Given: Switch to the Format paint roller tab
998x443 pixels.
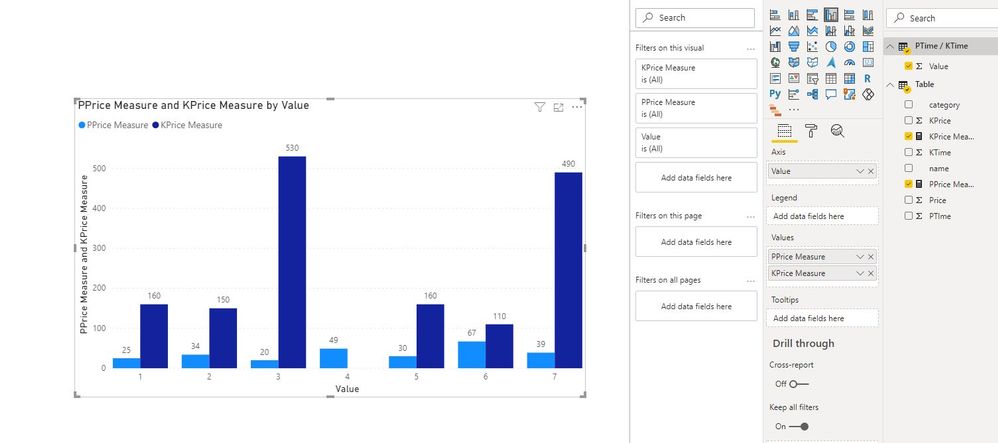Looking at the screenshot, I should point(811,131).
